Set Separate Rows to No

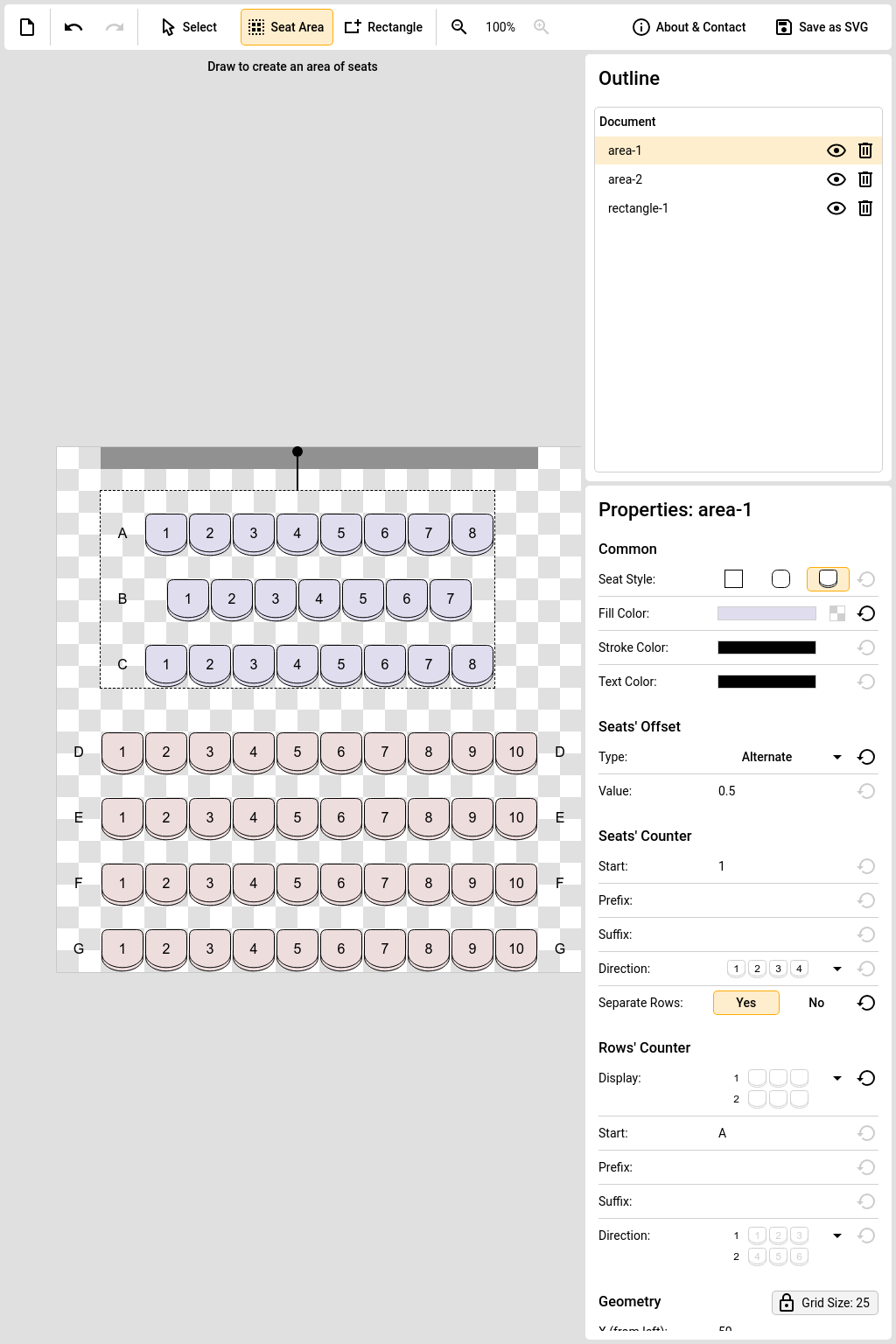point(815,1003)
